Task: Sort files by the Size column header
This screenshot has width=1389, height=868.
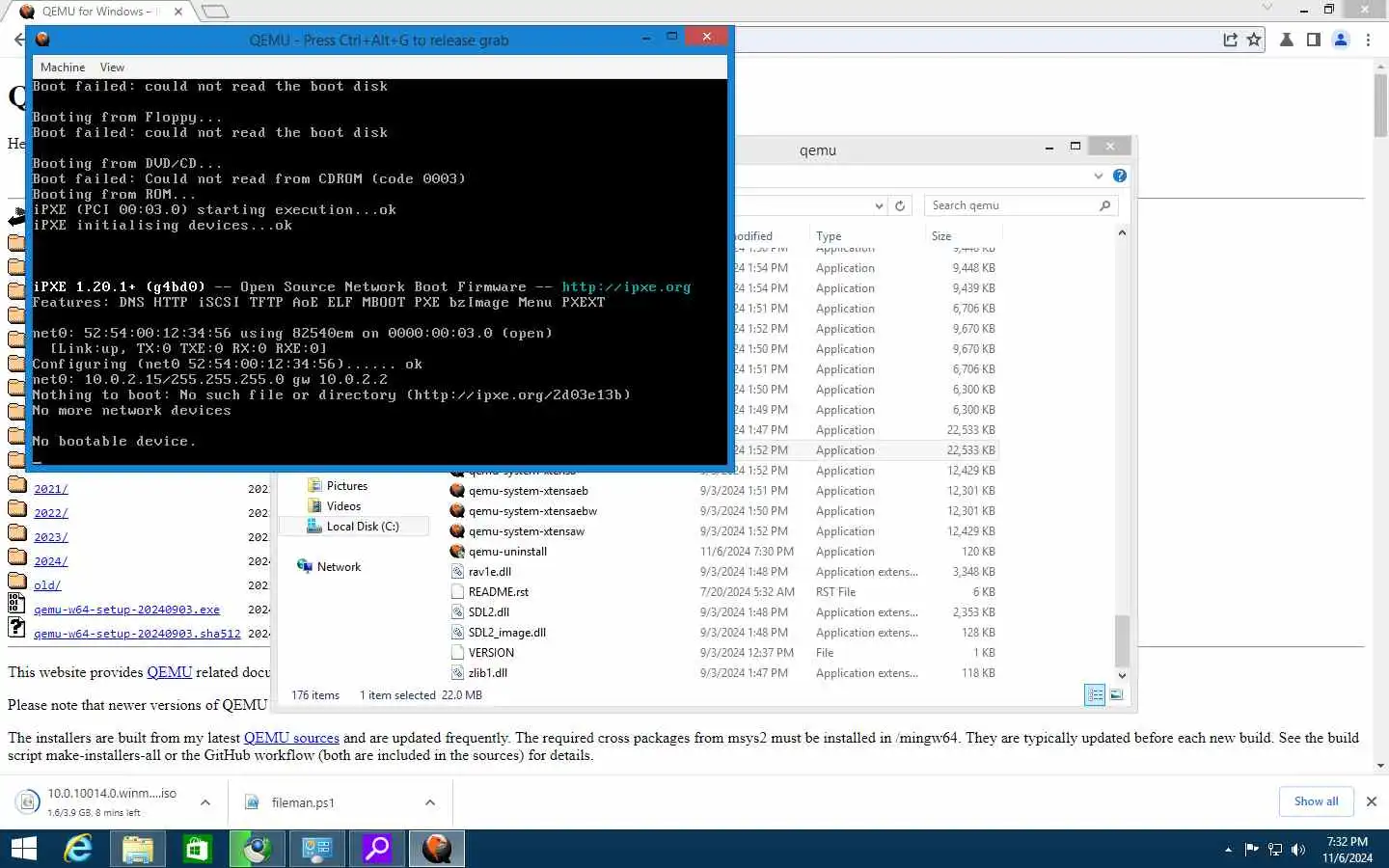Action: point(941,236)
